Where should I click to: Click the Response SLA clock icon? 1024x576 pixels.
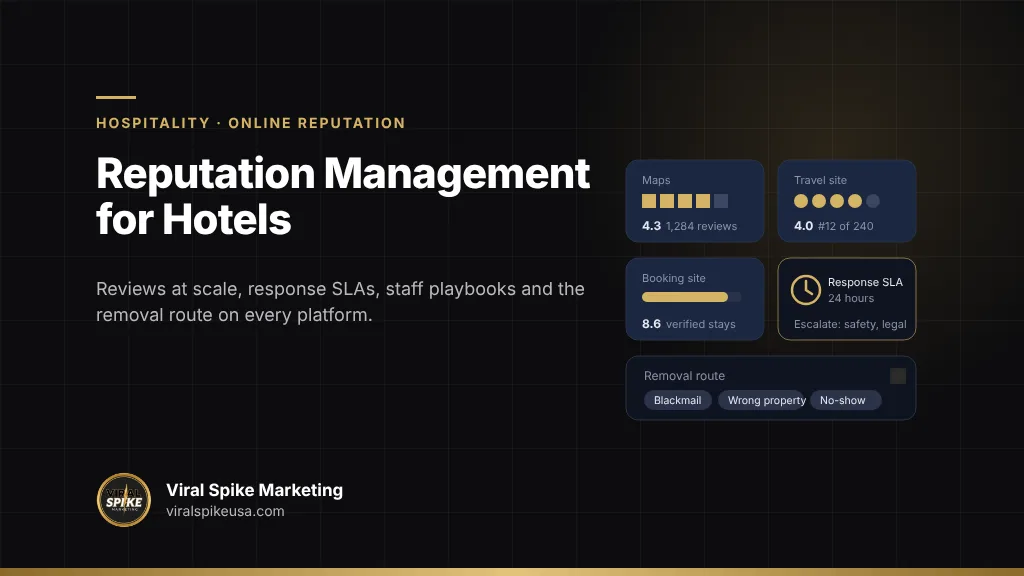[x=806, y=289]
